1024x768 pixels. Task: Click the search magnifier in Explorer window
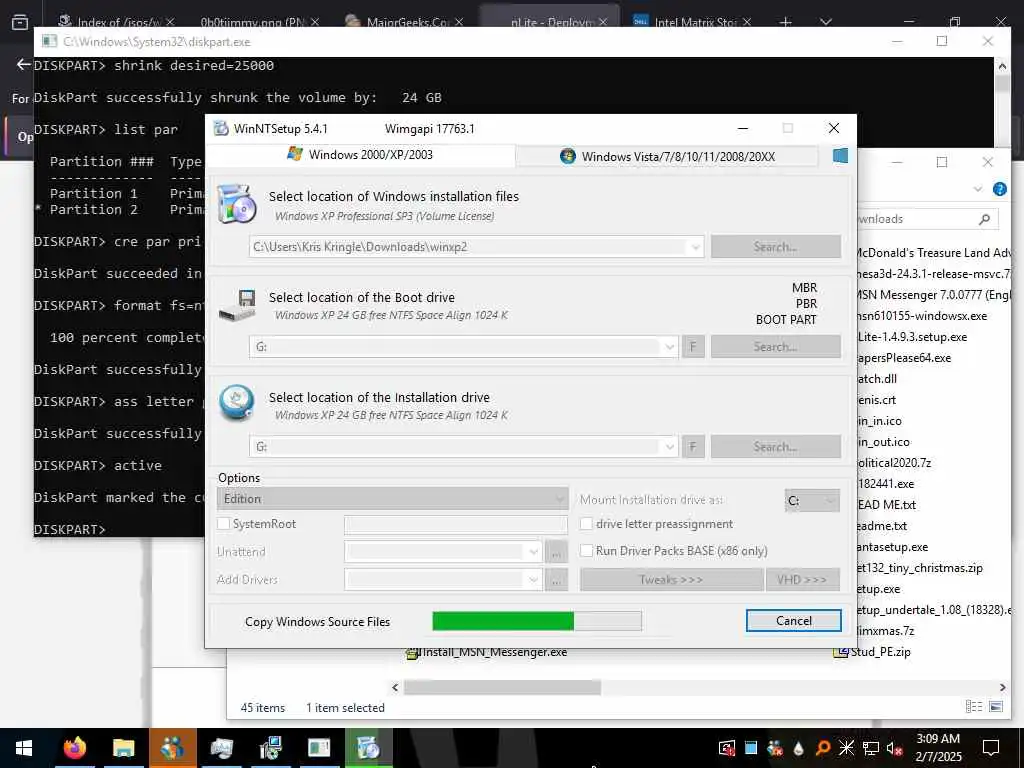click(x=984, y=219)
